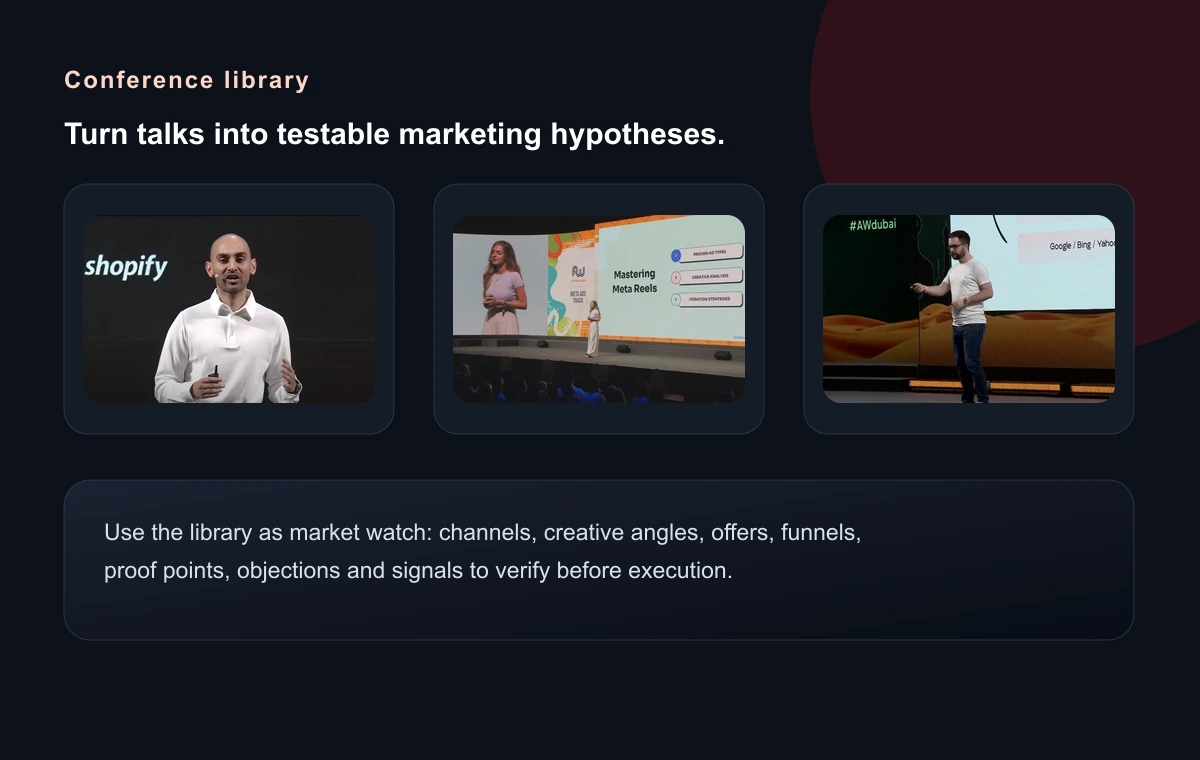Open the Shopify speaker talk thumbnail
This screenshot has height=760, width=1200.
coord(229,309)
